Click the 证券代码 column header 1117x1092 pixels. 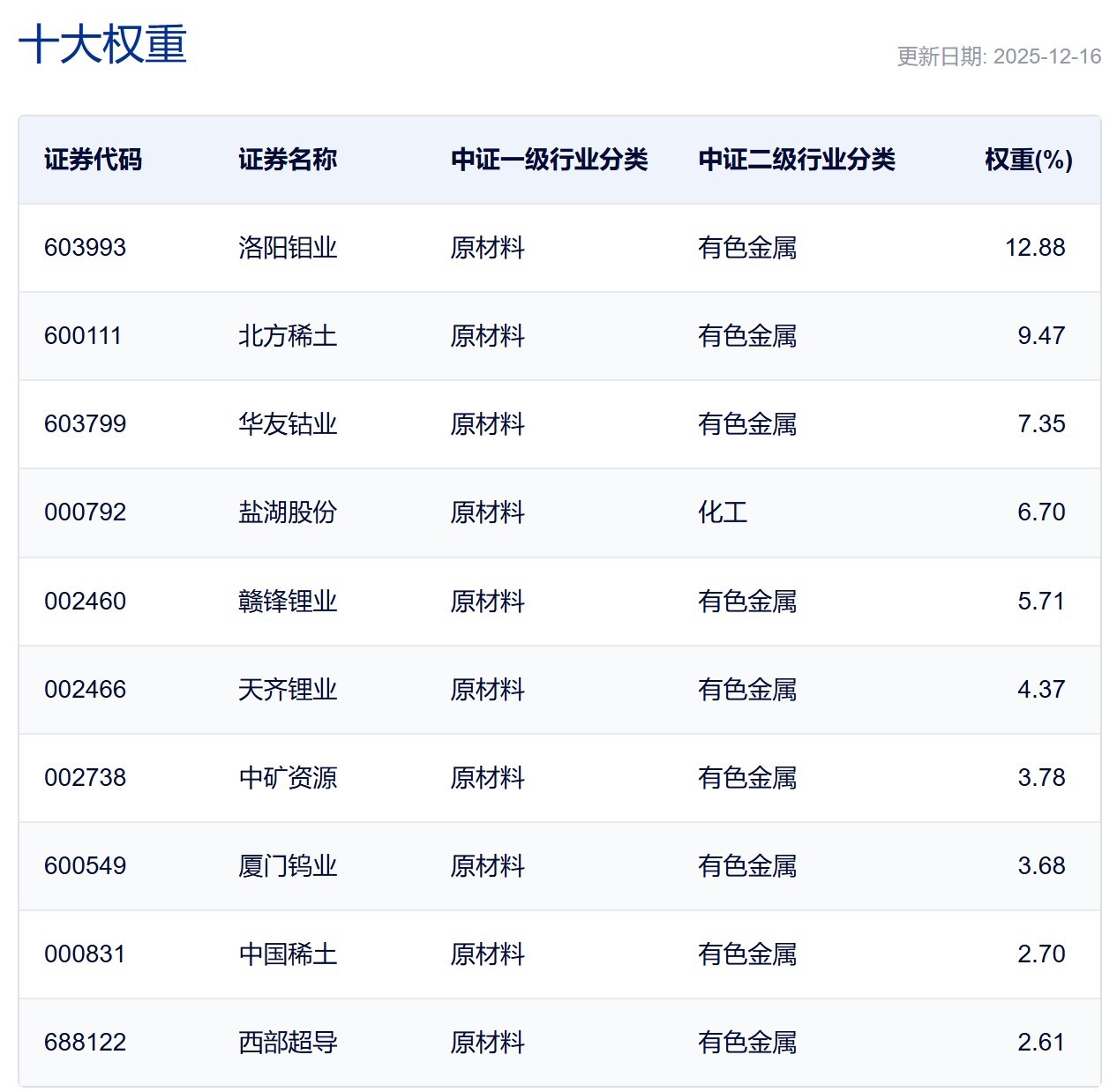point(93,160)
